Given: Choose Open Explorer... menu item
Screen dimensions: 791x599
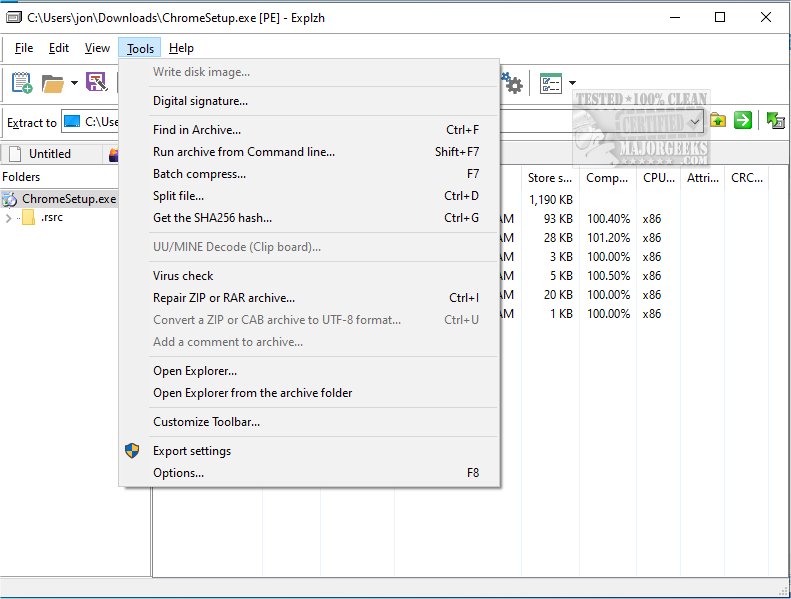Looking at the screenshot, I should pyautogui.click(x=310, y=371).
